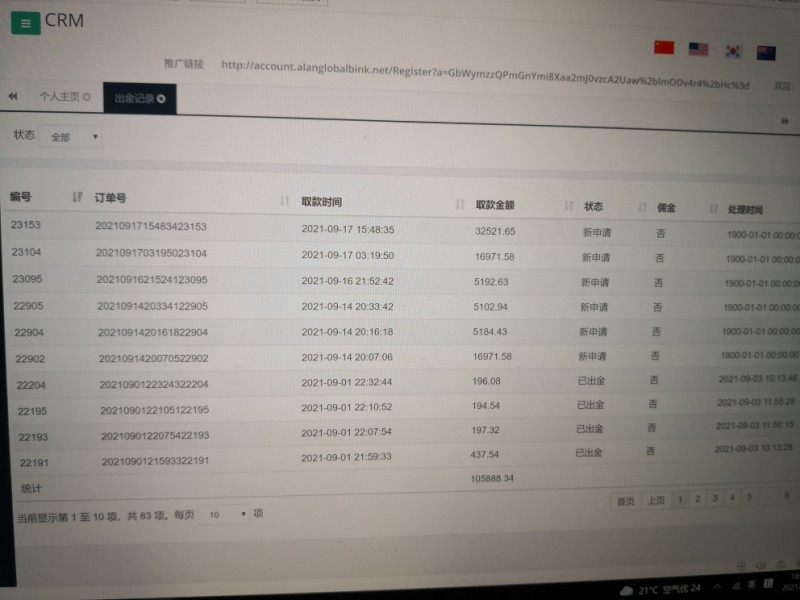Click the 21°C weather text in taskbar
Screen dimensions: 800x600
coord(648,590)
